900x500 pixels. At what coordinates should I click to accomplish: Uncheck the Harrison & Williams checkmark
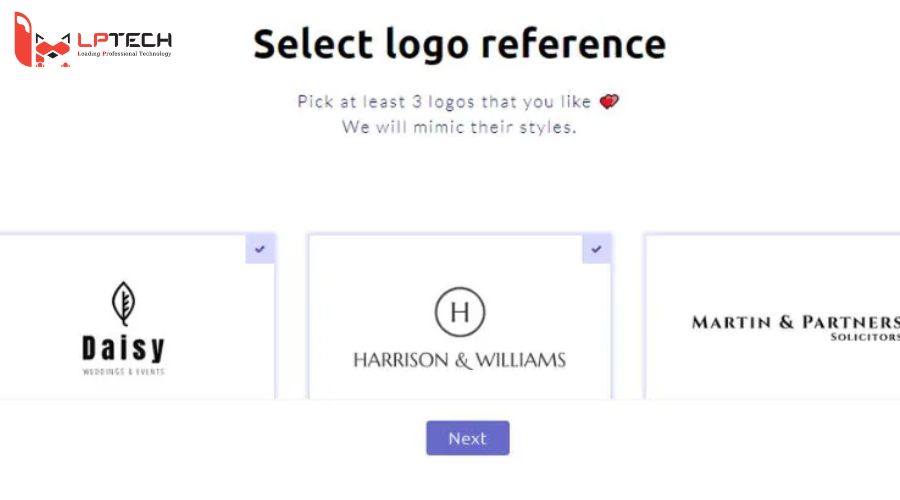(597, 249)
